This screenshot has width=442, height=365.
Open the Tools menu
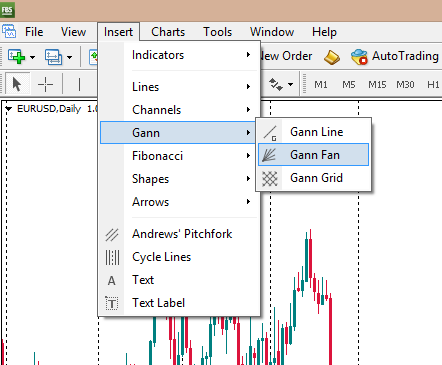tap(218, 32)
